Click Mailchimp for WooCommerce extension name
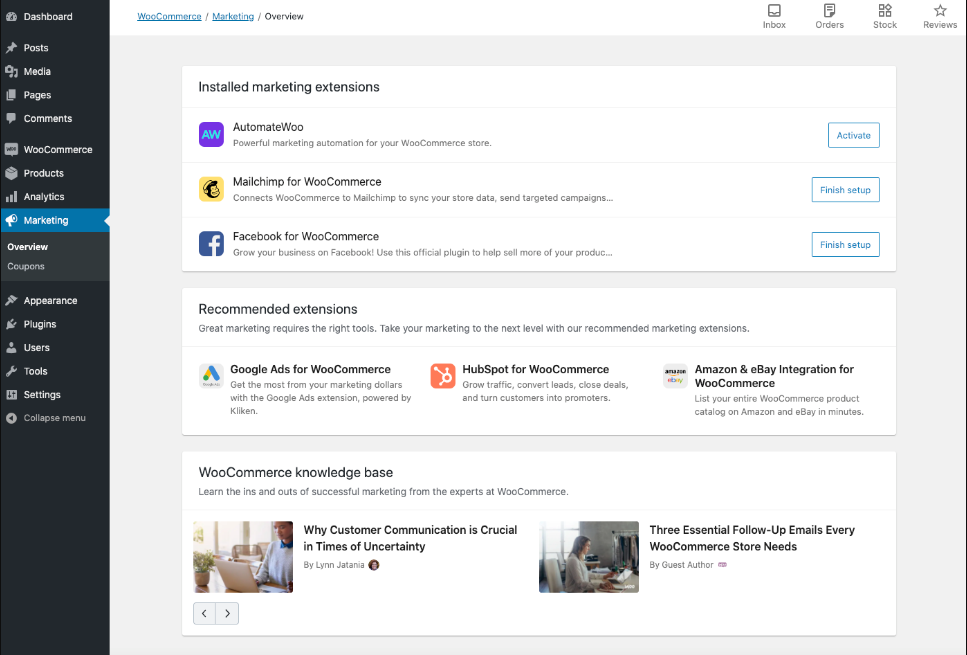The image size is (967, 655). (307, 182)
